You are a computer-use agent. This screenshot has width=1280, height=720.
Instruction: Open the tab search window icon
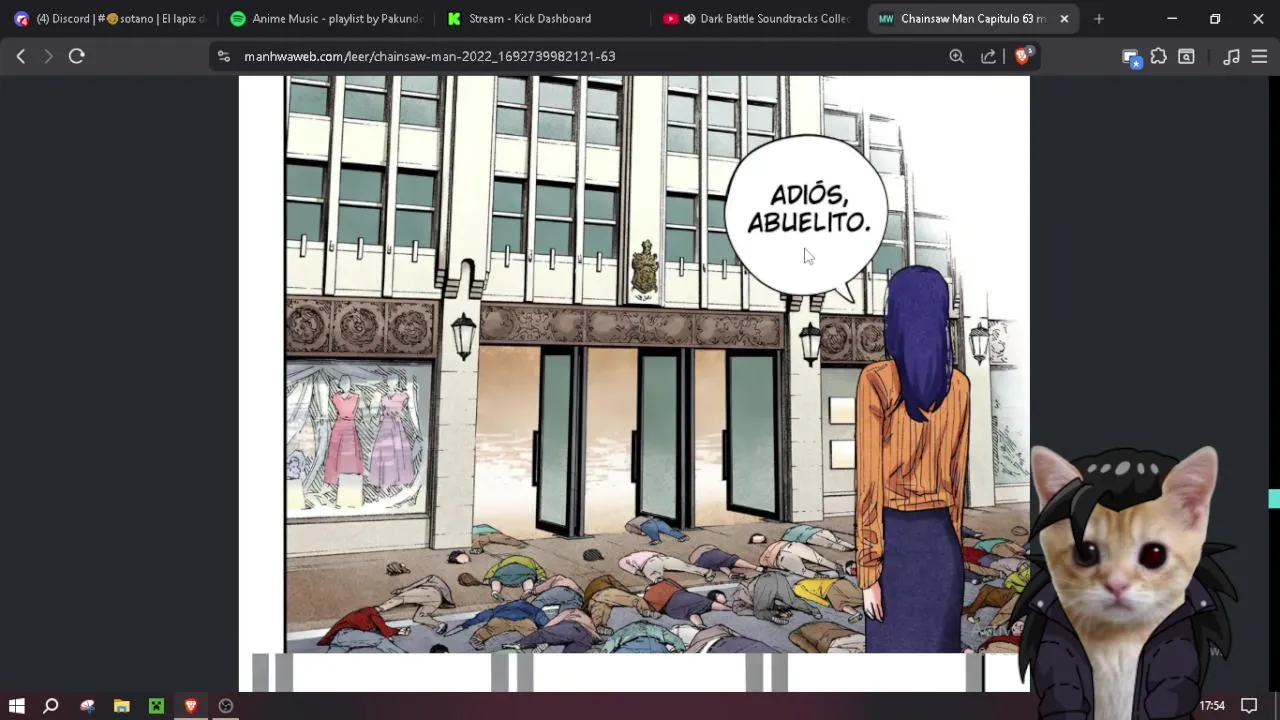click(1186, 57)
